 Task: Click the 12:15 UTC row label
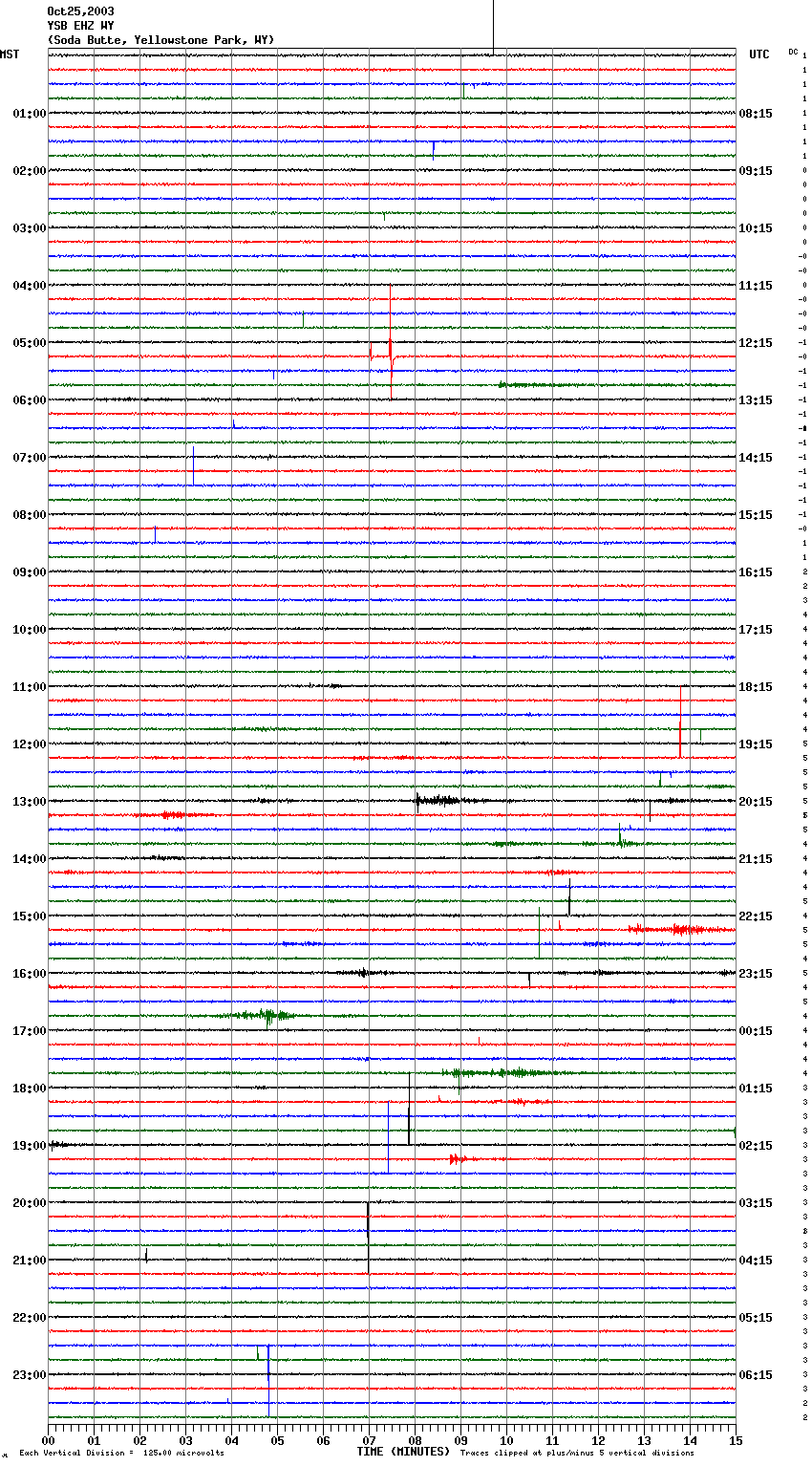(756, 343)
